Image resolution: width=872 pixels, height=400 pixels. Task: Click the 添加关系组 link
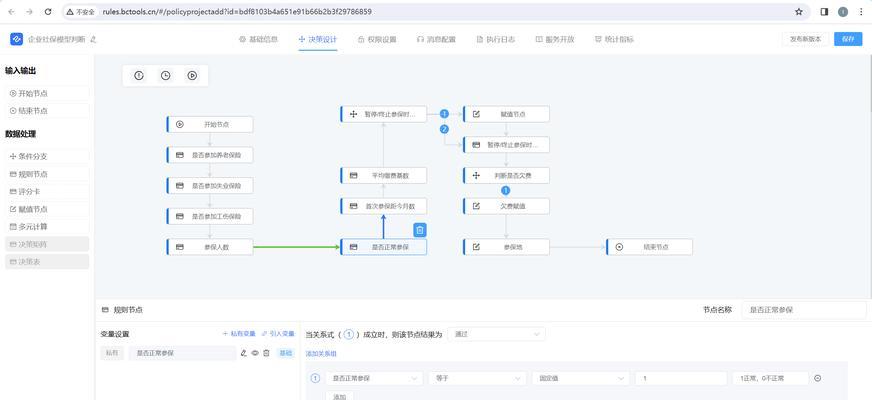(x=321, y=353)
